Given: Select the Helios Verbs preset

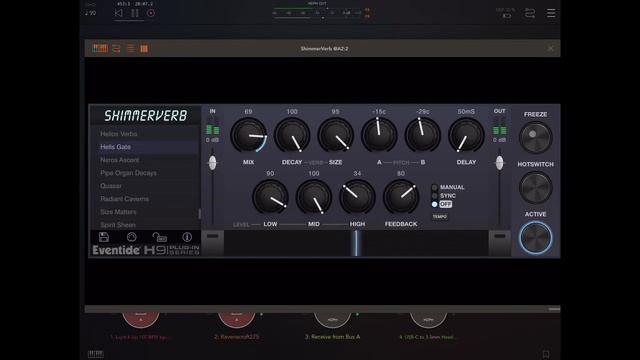Looking at the screenshot, I should pos(119,134).
